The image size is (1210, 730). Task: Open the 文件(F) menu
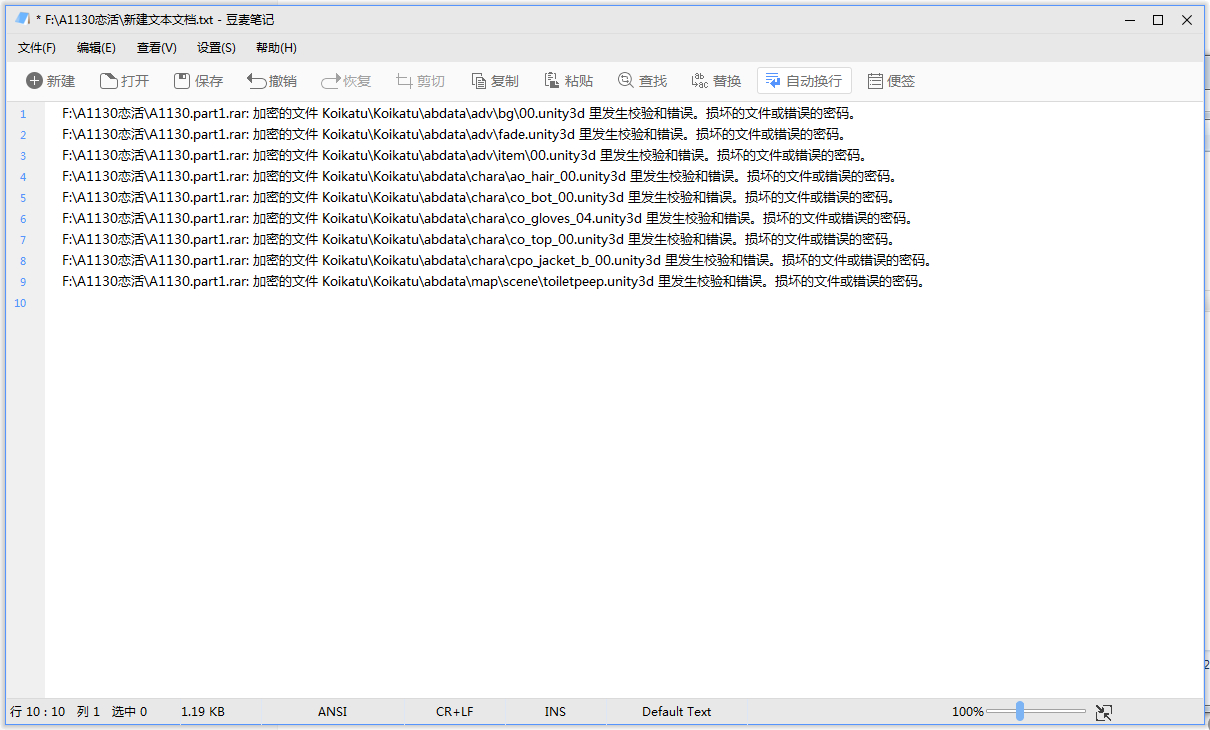(37, 48)
